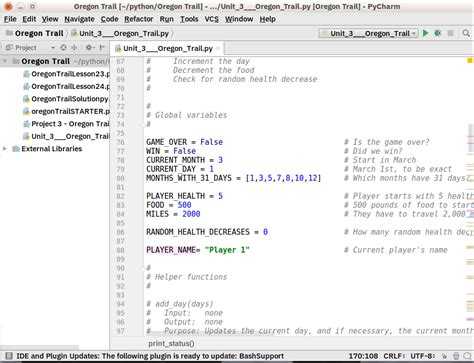Start debugging with the bug icon
474x363 pixels.
pyautogui.click(x=438, y=33)
